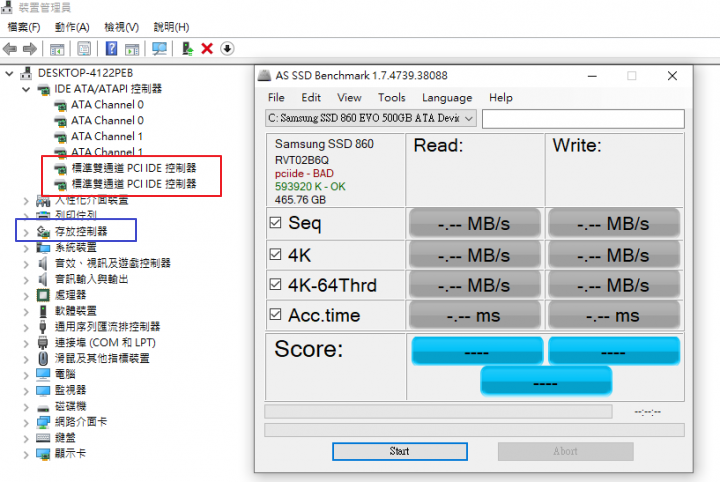Click the Forward arrow in Device Manager toolbar
Screen dimensions: 720x482
click(30, 49)
